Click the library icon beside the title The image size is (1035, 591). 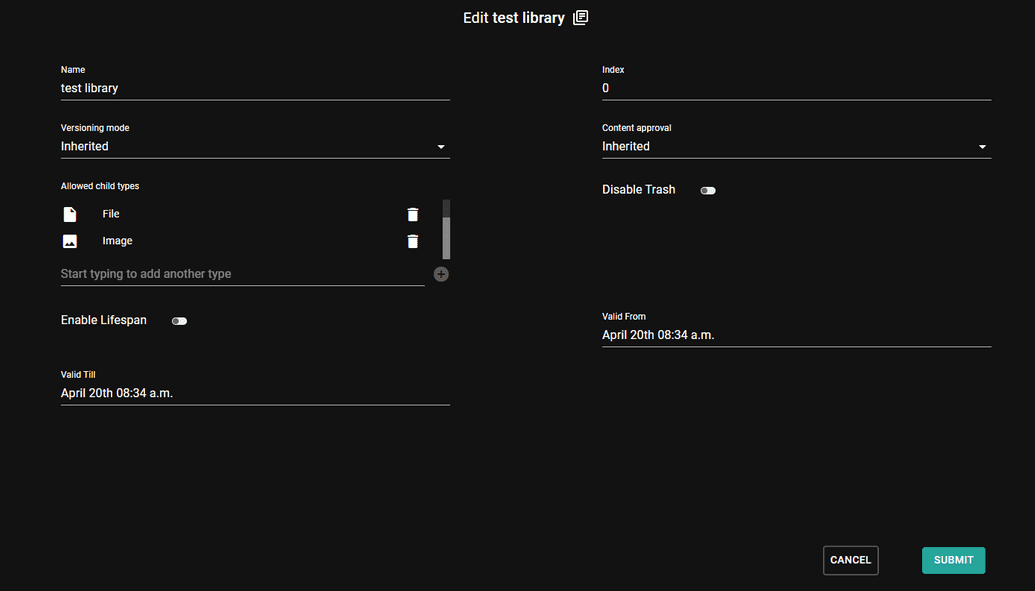tap(580, 18)
